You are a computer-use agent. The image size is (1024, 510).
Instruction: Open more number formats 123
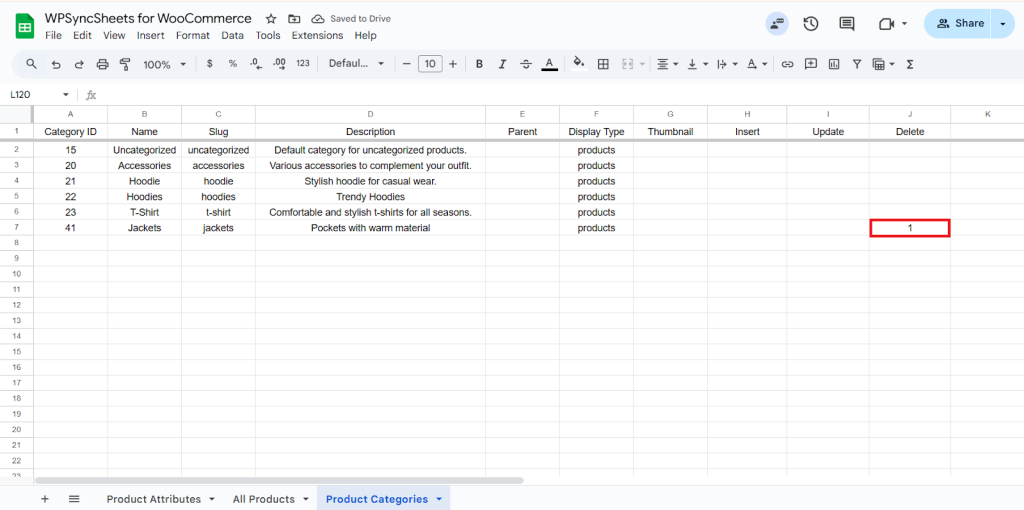pyautogui.click(x=303, y=64)
